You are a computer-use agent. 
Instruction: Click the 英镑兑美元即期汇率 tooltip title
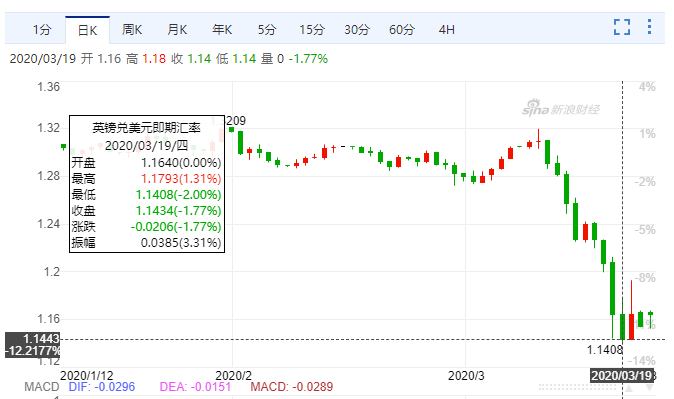click(x=147, y=128)
